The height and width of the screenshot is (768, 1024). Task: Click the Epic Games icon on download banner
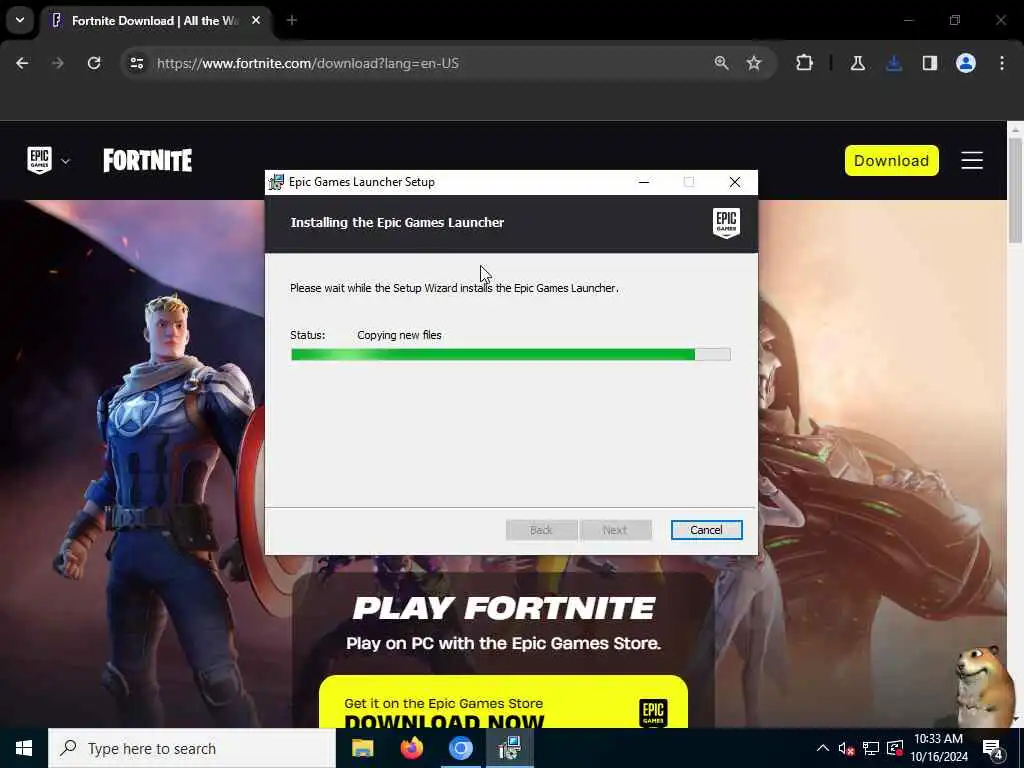[653, 712]
